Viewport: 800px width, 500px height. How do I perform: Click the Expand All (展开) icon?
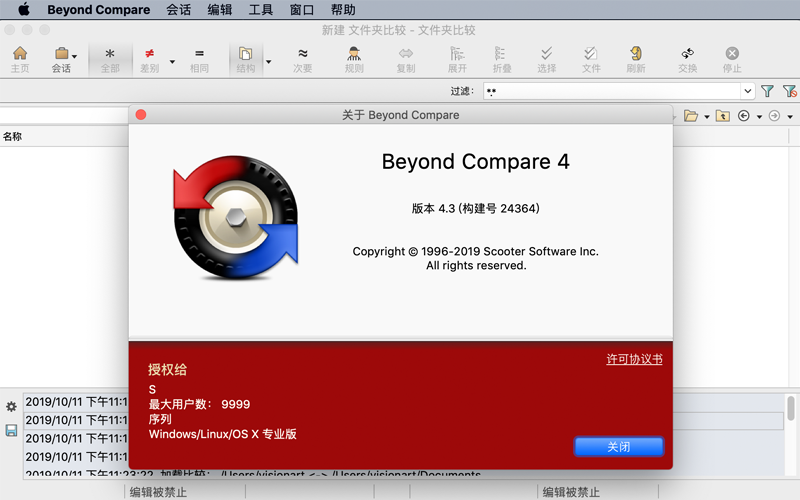tap(457, 59)
